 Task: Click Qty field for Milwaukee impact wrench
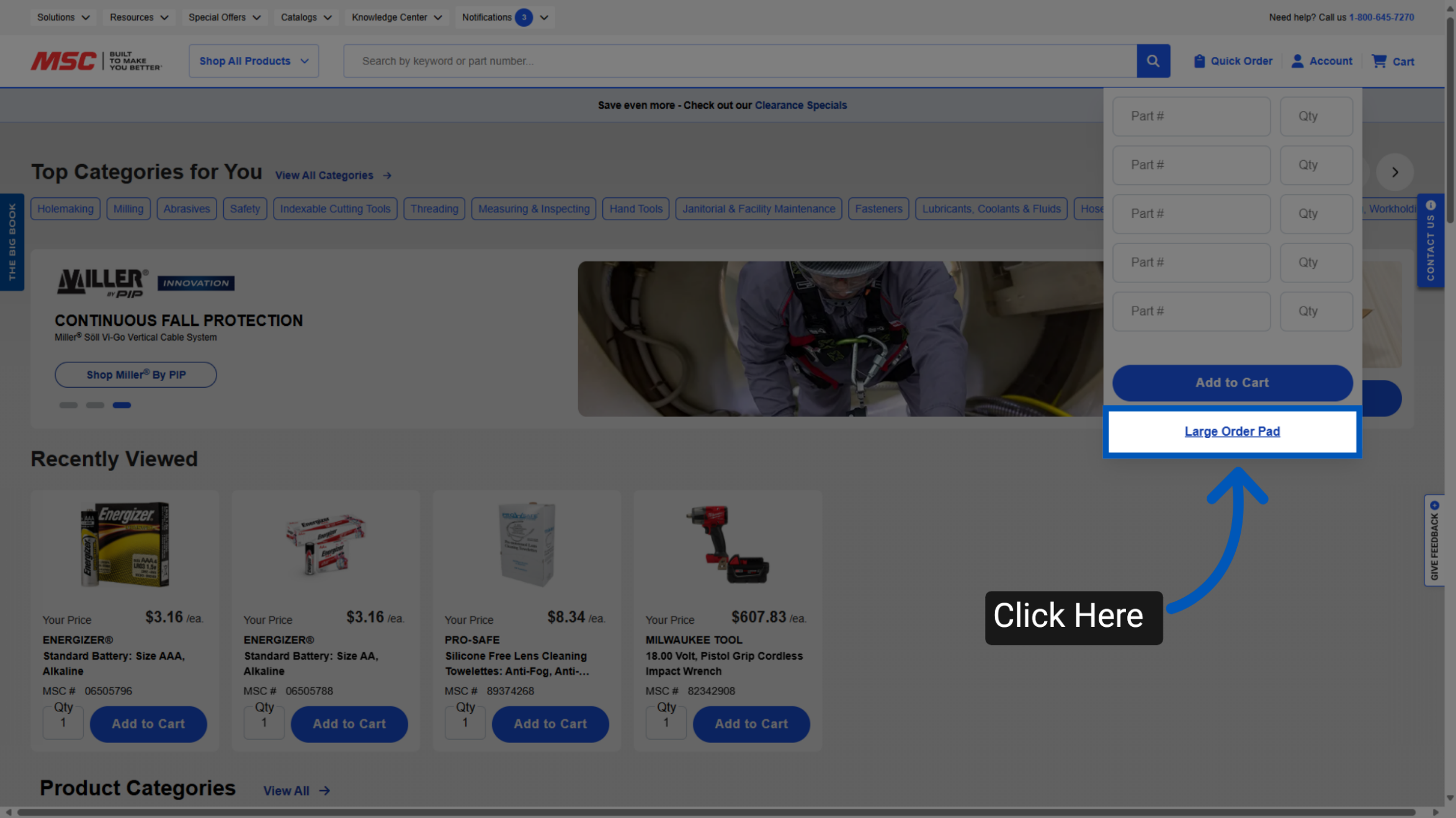coord(666,722)
